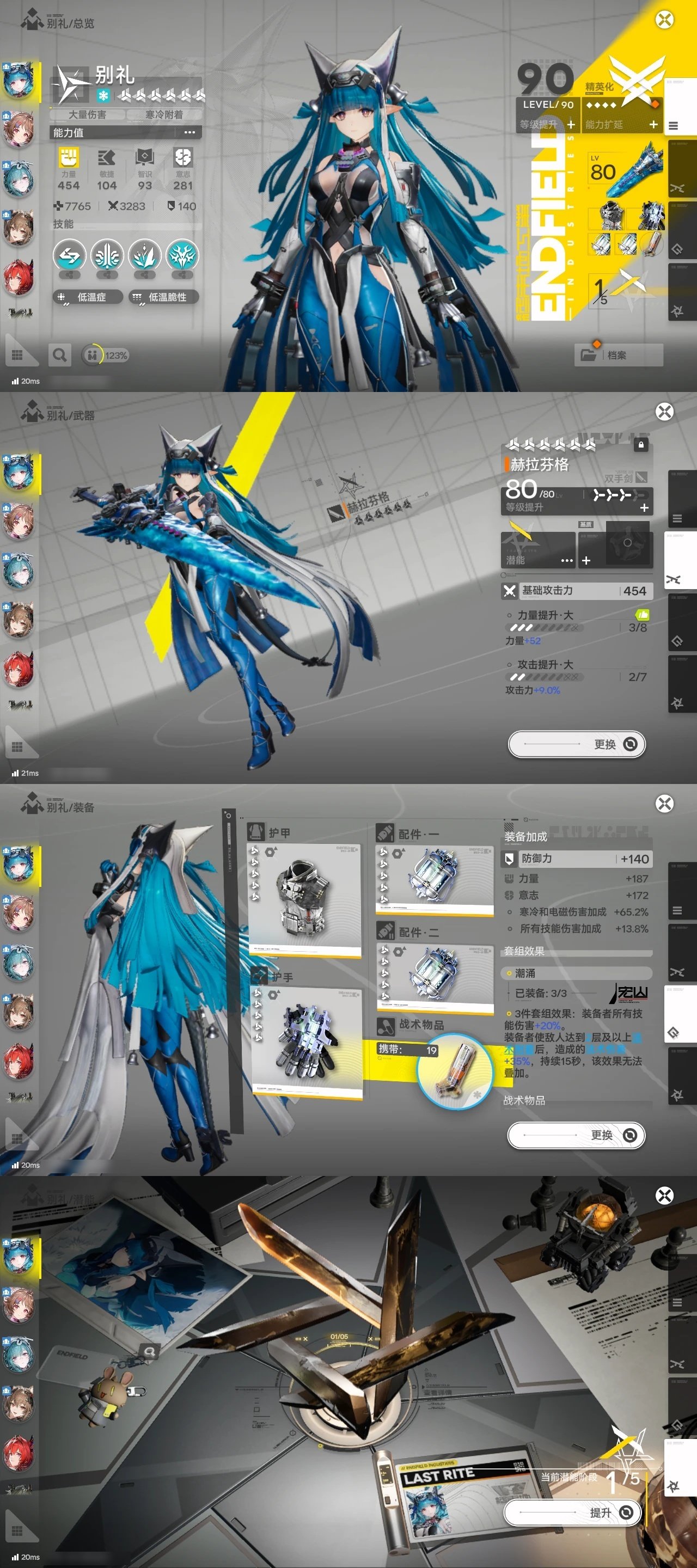This screenshot has height=1568, width=697.
Task: Open the 战术物品 tactical item slot
Action: pos(454,1071)
